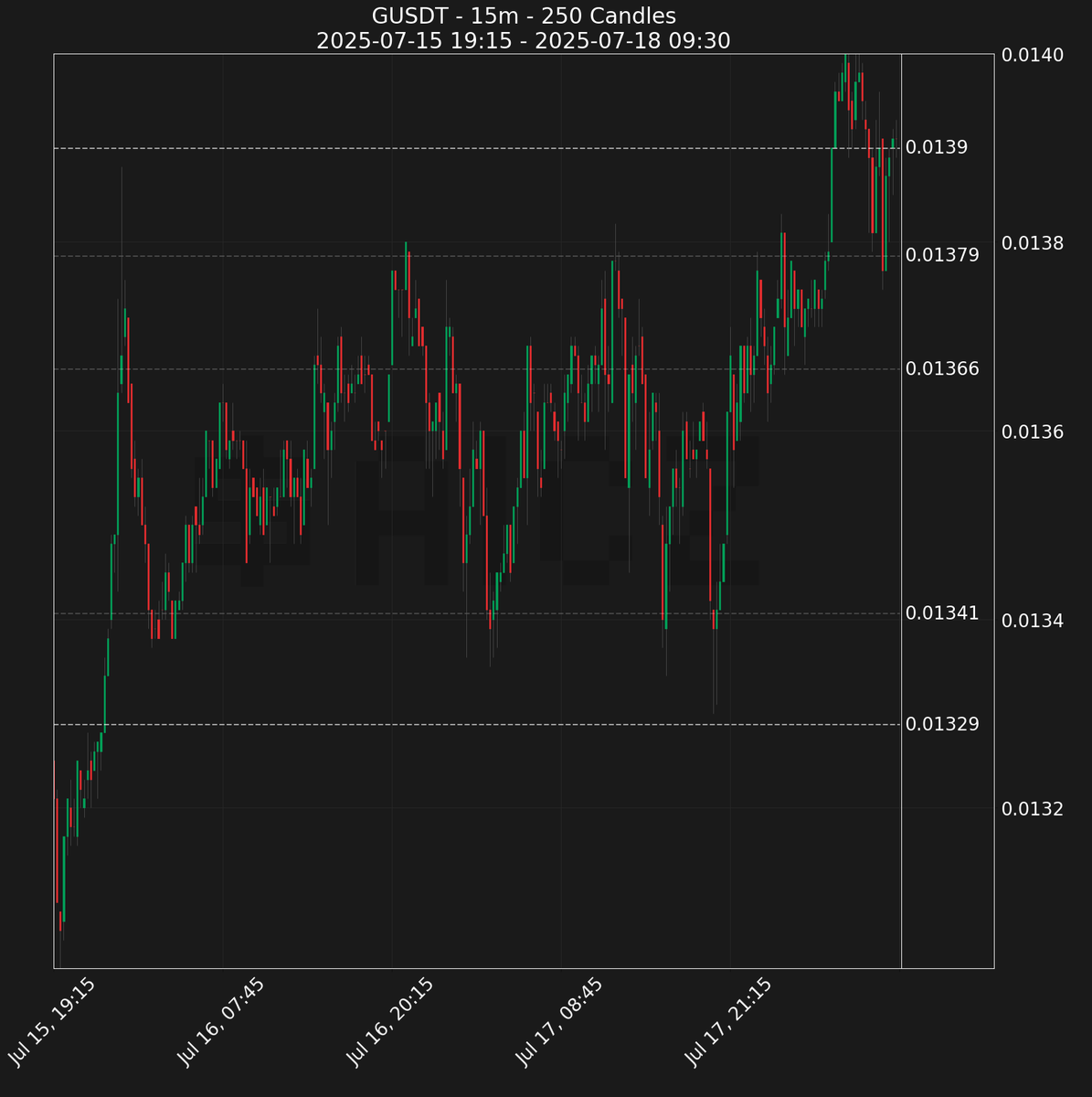Image resolution: width=1092 pixels, height=1097 pixels.
Task: Click the Jul 17, 08:45 x-axis label
Action: point(559,1022)
